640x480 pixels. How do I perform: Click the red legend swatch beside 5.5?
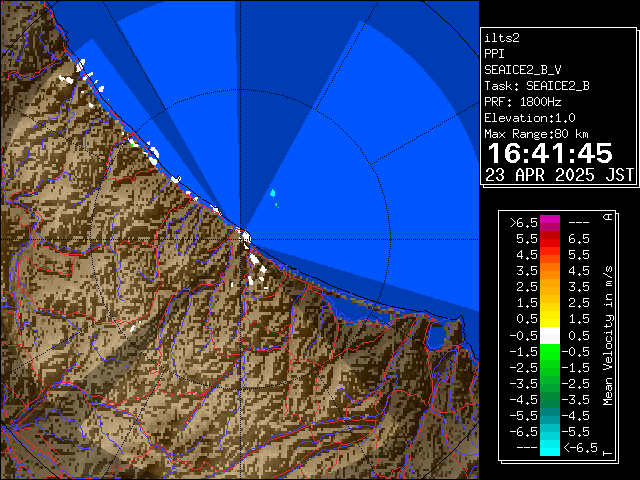(550, 239)
